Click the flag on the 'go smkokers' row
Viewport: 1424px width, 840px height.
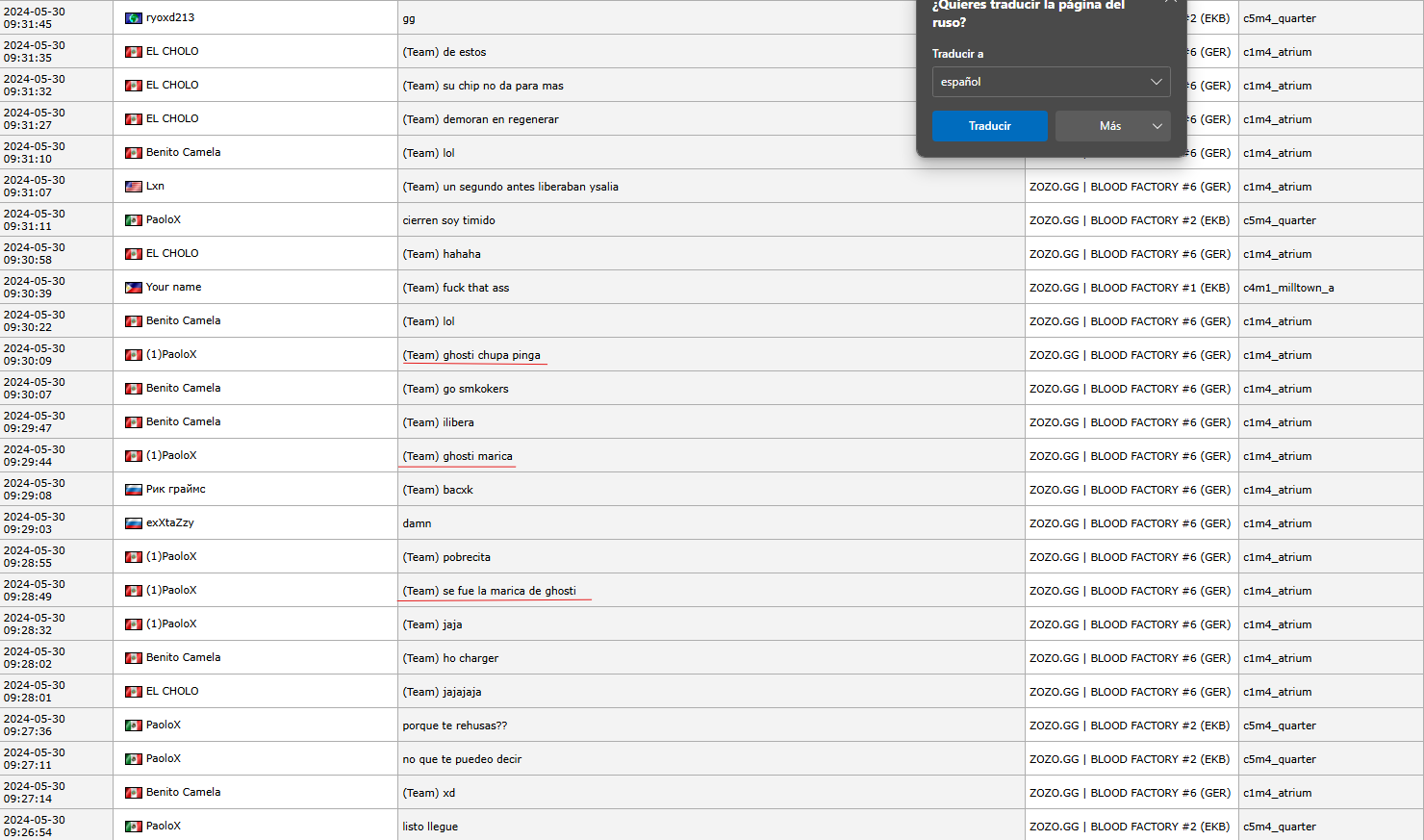(134, 389)
